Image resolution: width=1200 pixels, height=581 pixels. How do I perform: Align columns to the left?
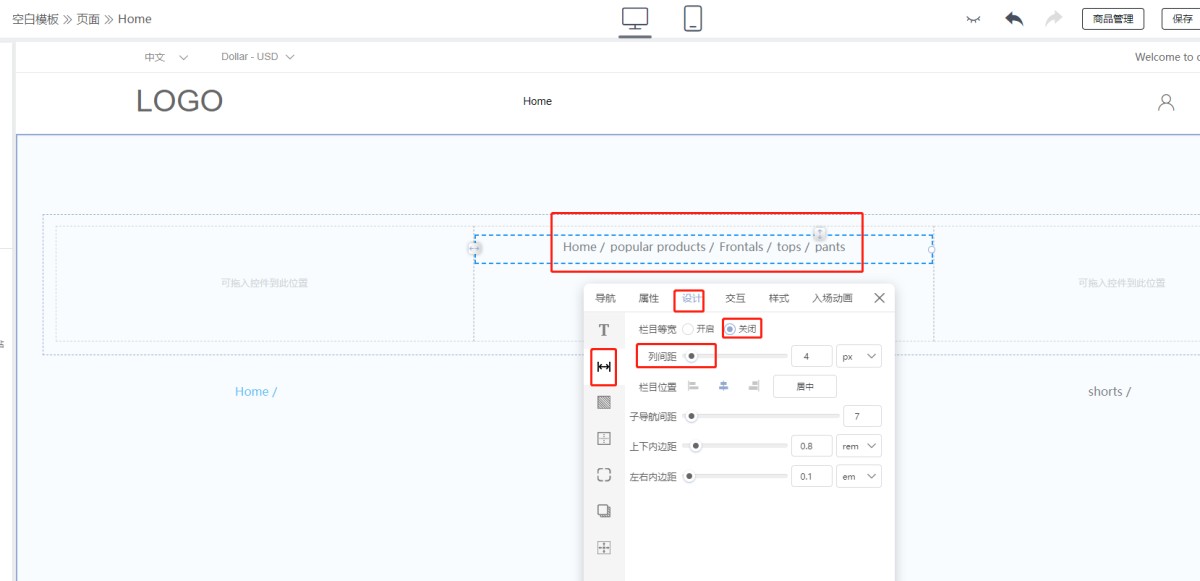(x=693, y=387)
